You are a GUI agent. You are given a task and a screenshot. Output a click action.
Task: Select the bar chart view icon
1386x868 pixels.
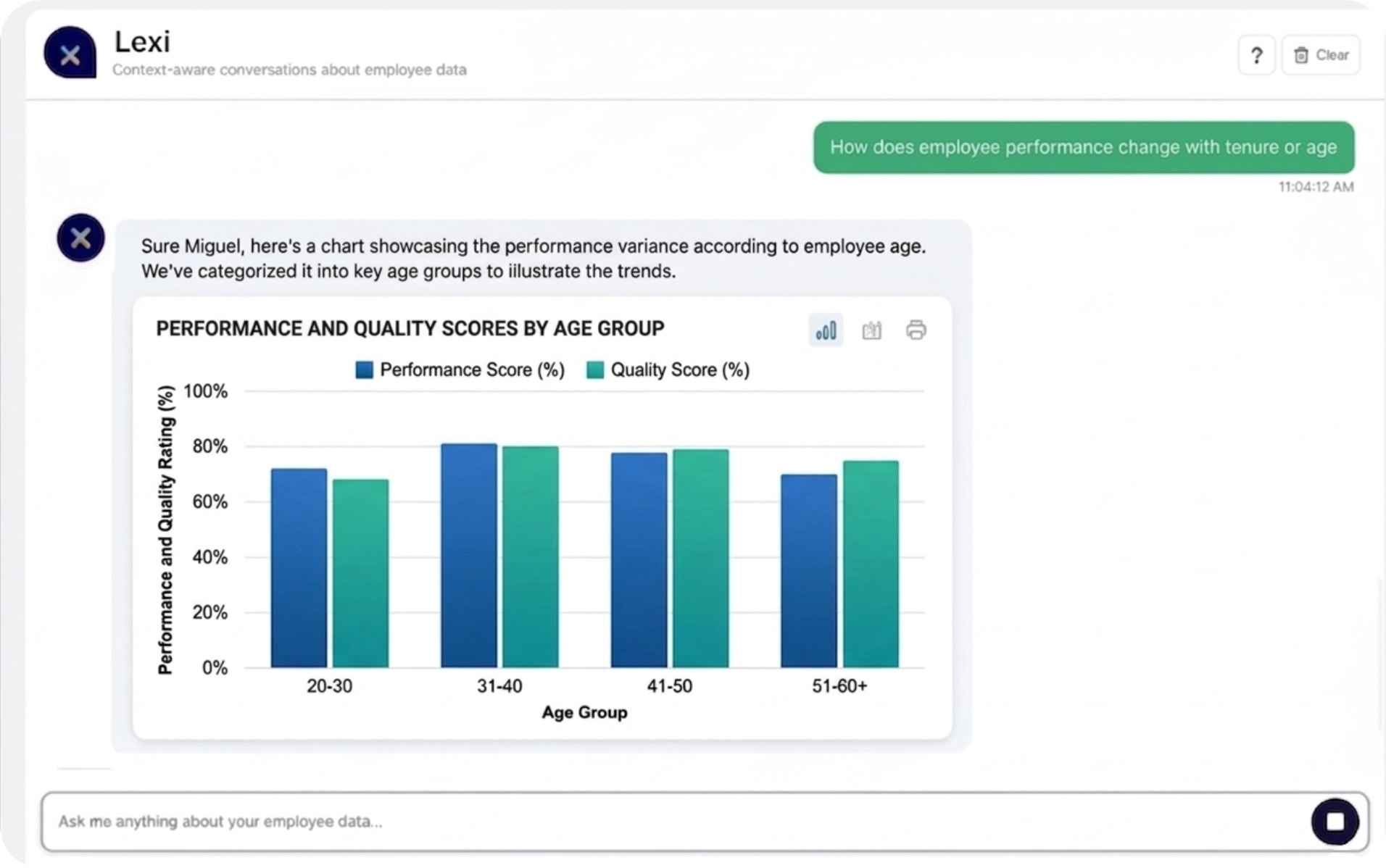(x=826, y=331)
